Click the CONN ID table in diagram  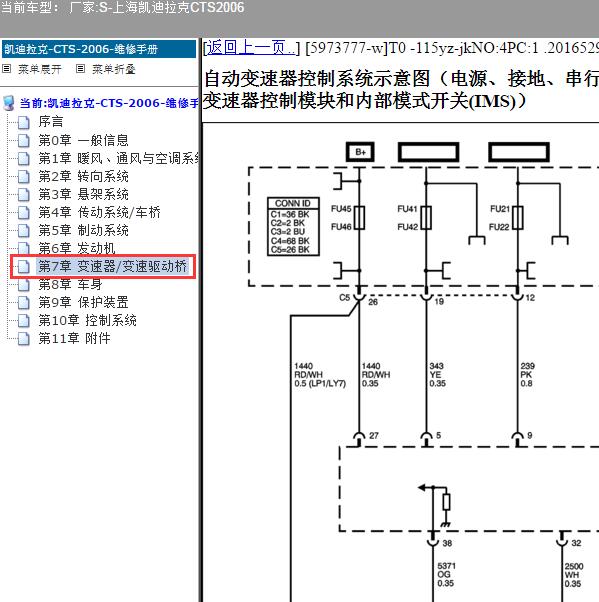point(294,227)
